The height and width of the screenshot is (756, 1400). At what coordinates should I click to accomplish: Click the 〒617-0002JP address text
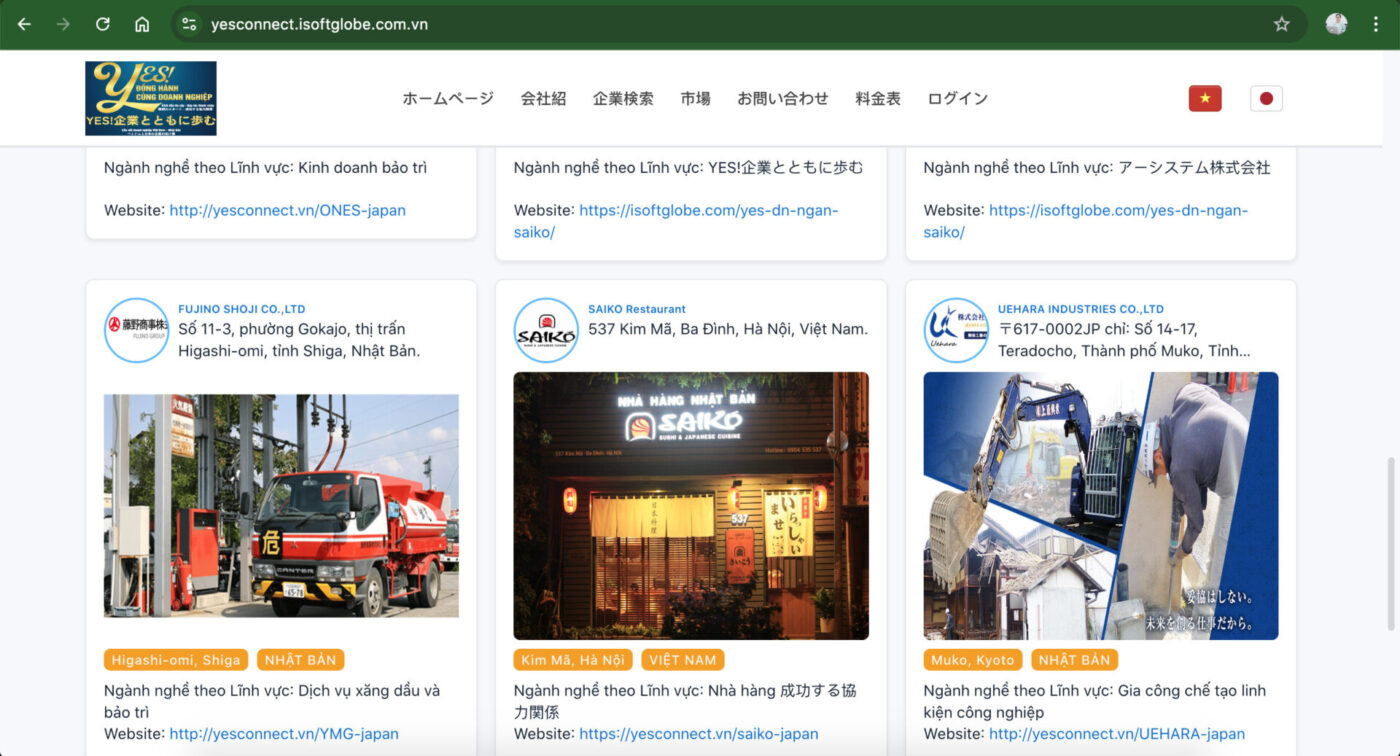click(x=1124, y=340)
